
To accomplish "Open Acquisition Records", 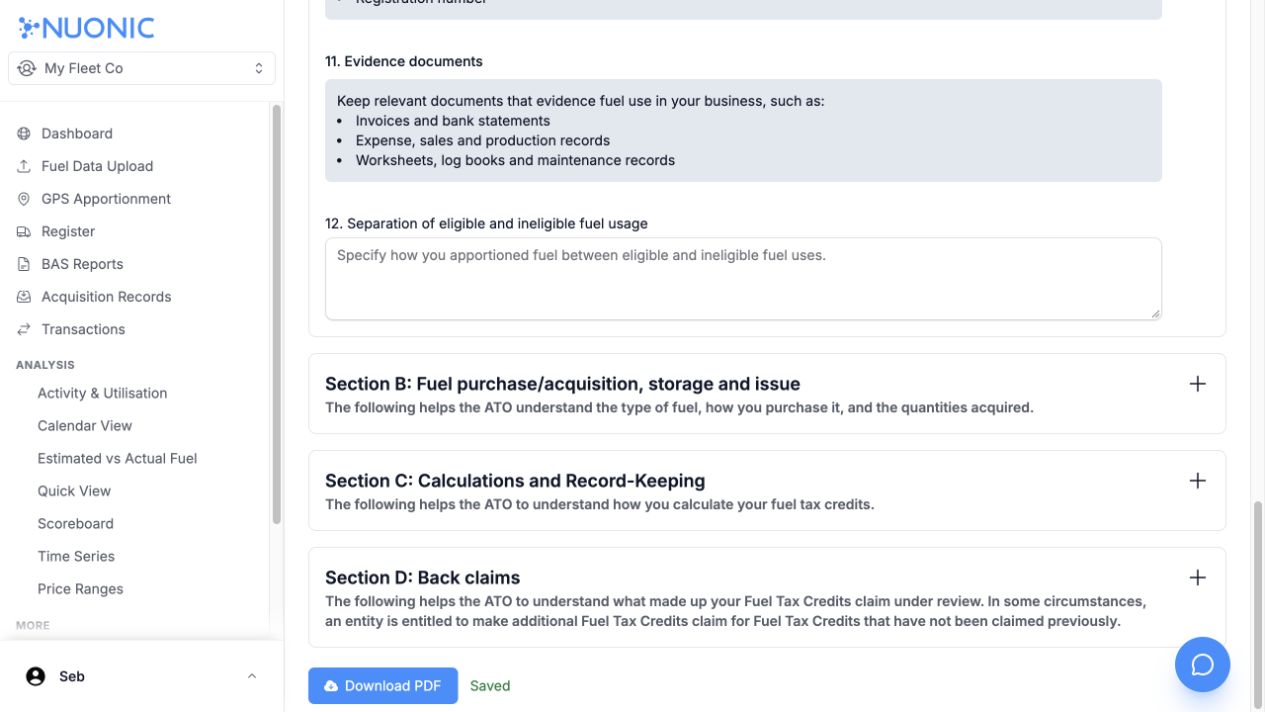I will [106, 297].
